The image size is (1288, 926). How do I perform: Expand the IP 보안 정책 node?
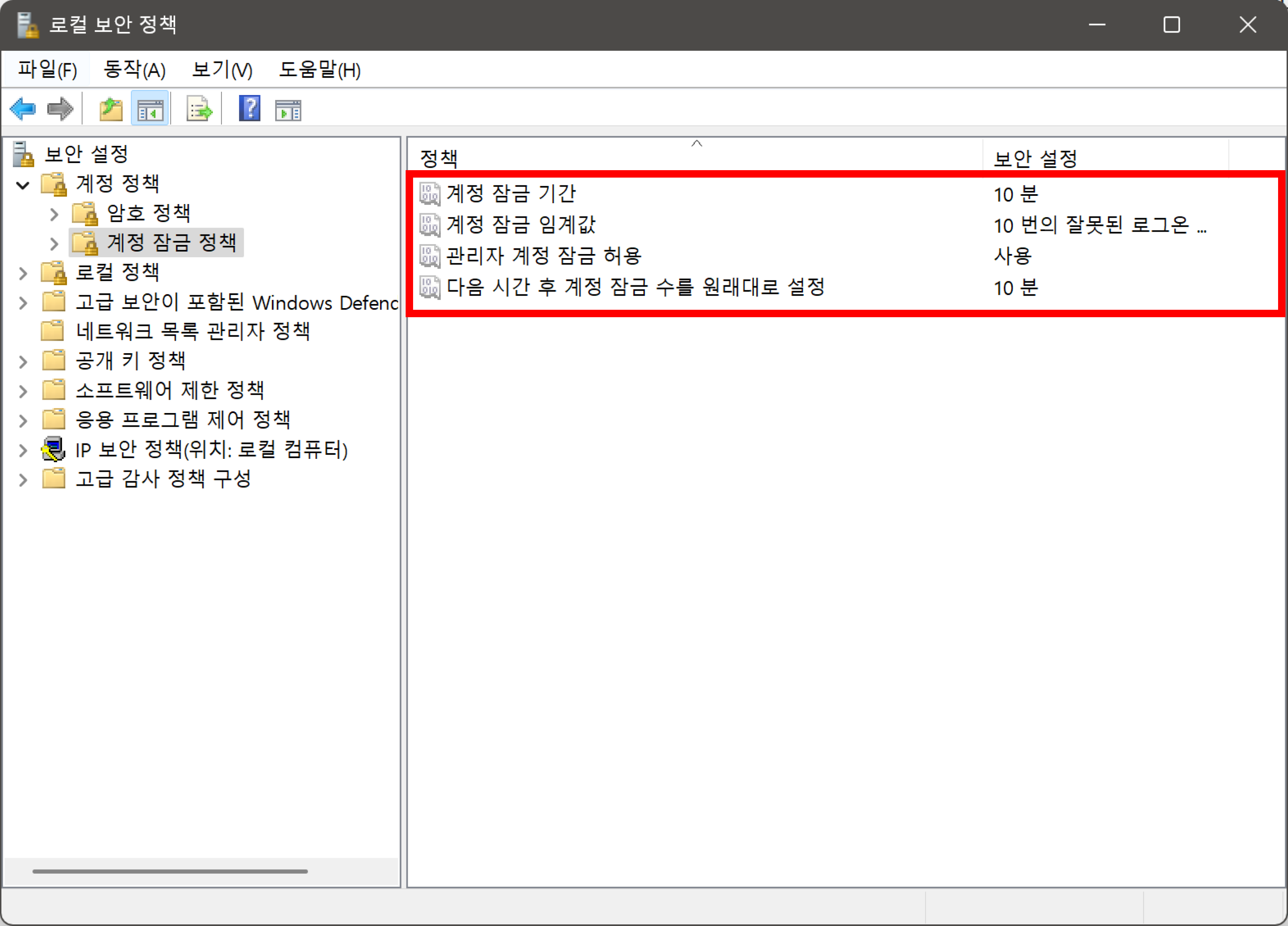coord(23,451)
